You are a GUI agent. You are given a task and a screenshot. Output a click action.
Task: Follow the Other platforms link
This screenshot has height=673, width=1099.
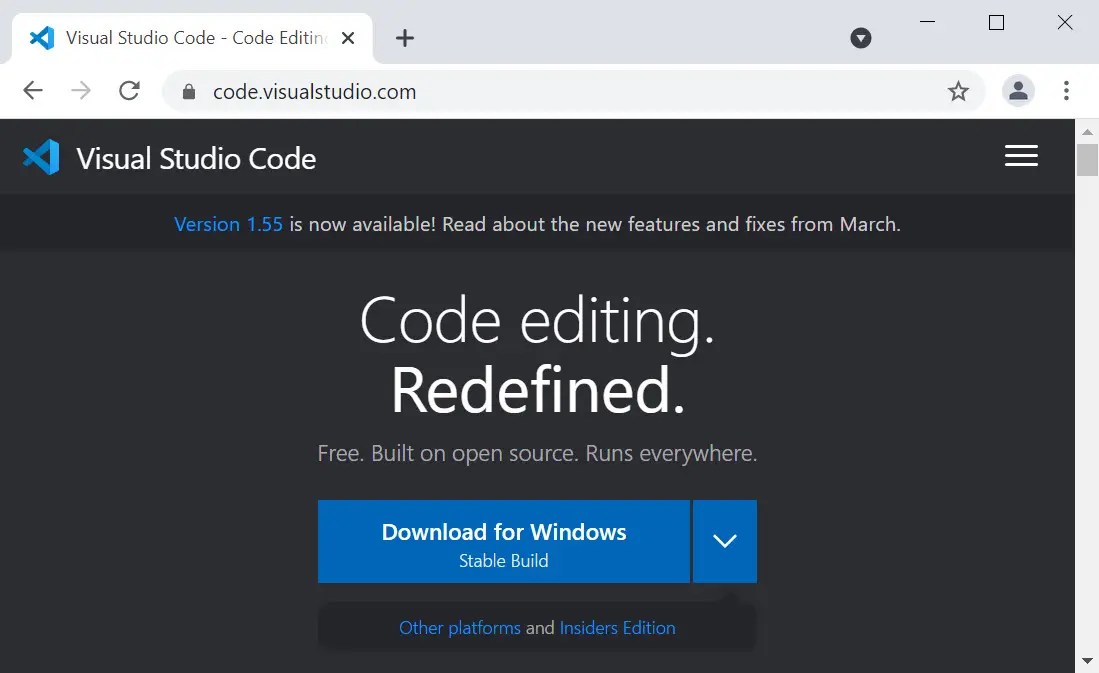460,627
